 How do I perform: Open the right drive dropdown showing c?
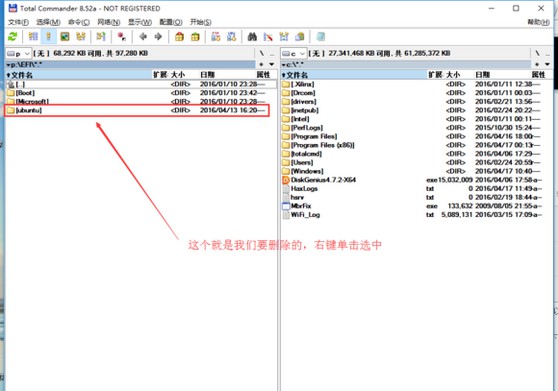tap(294, 53)
